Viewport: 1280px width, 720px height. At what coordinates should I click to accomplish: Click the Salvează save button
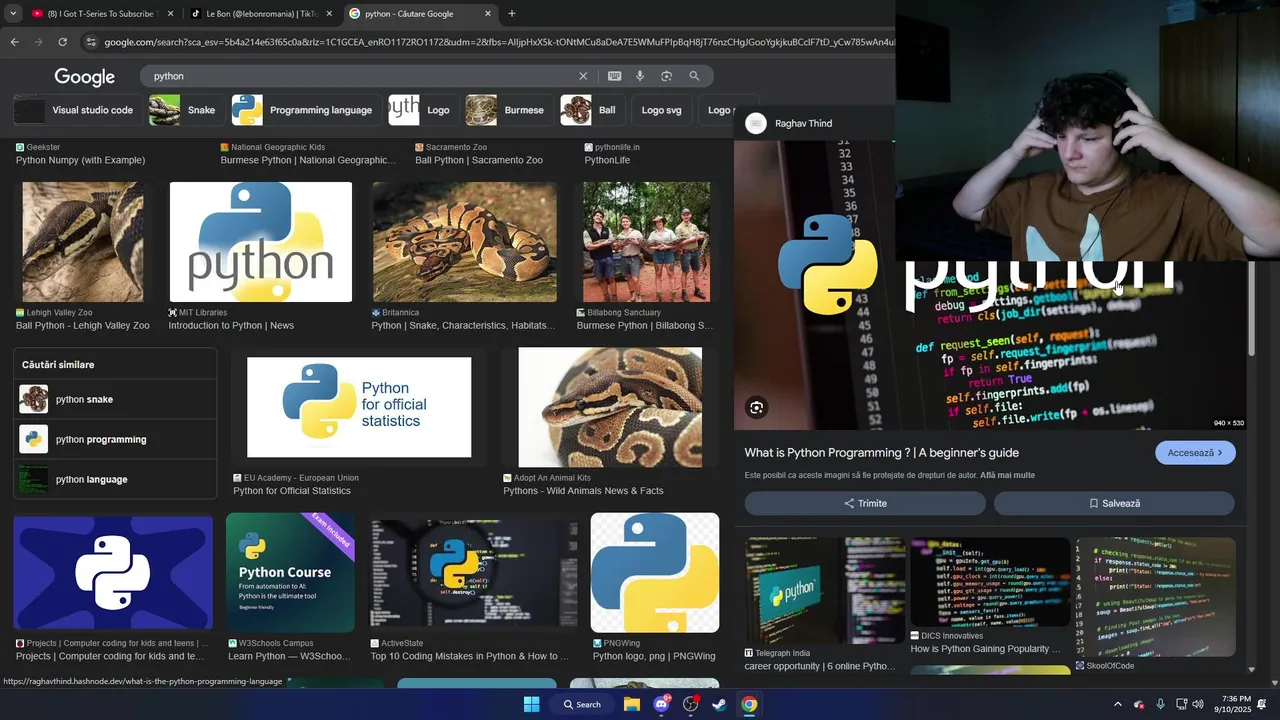(1114, 503)
